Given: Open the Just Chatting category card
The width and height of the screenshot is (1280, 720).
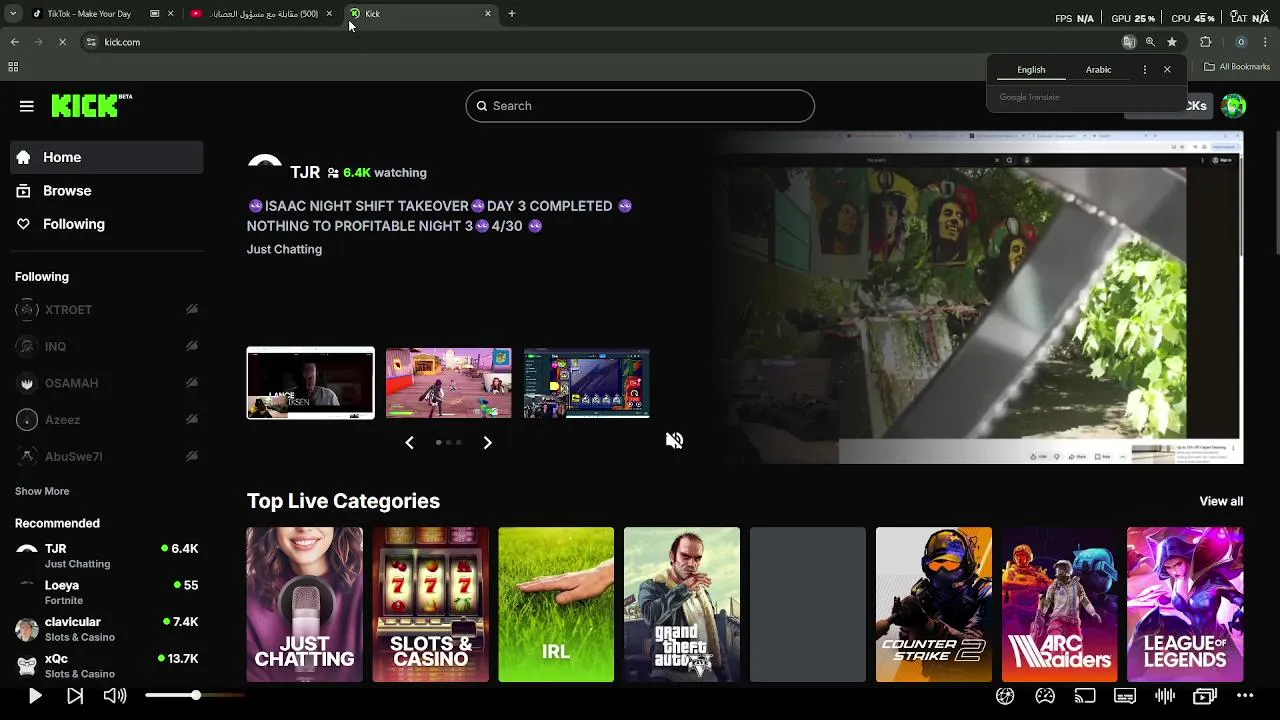Looking at the screenshot, I should [305, 605].
